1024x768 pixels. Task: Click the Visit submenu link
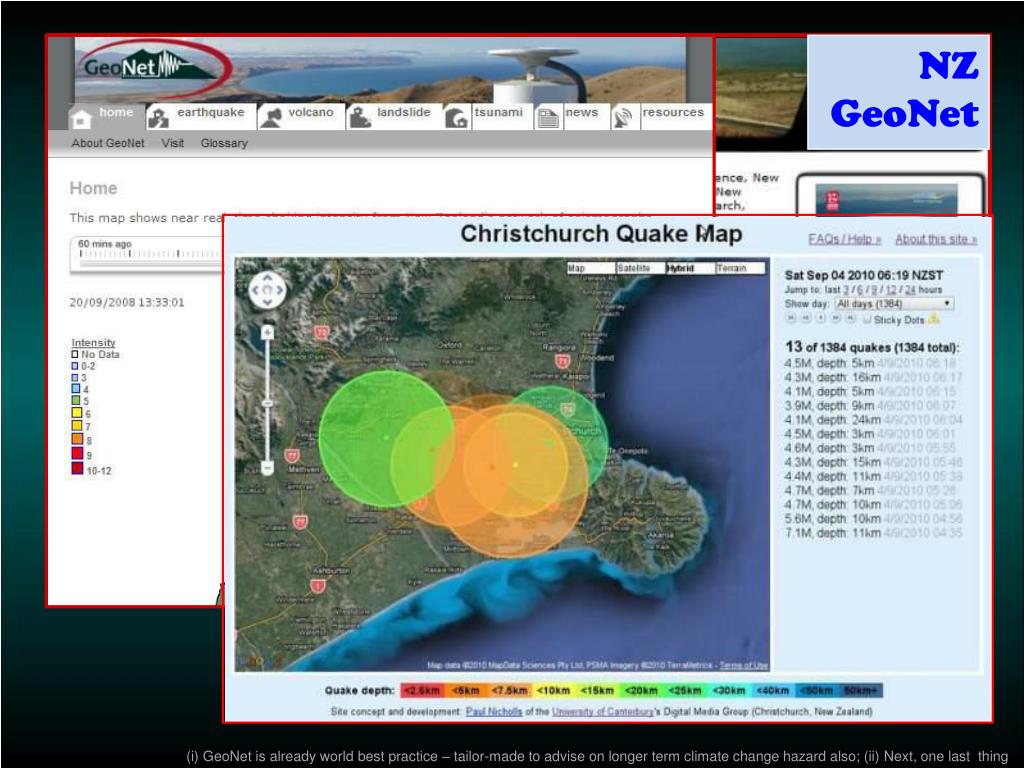(172, 143)
